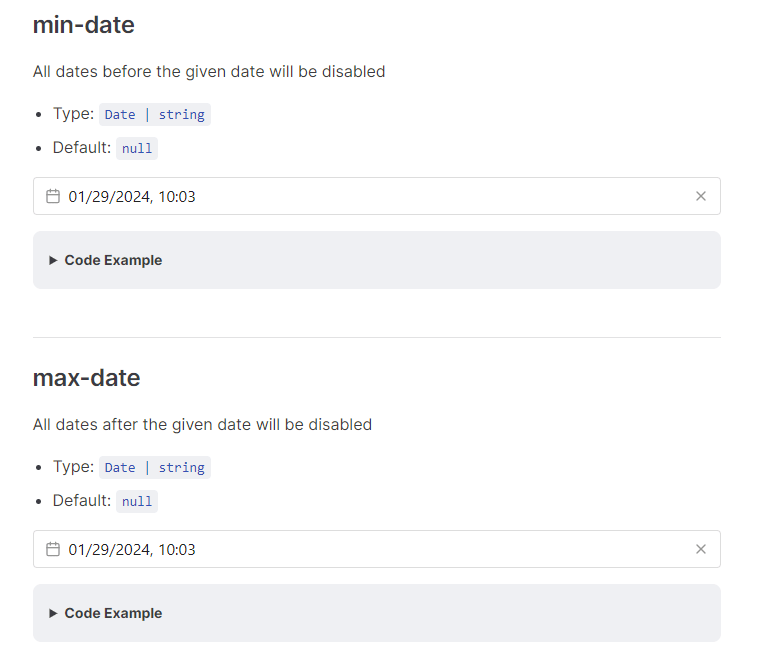The height and width of the screenshot is (659, 763).
Task: Click the max-date section heading
Action: click(x=87, y=378)
